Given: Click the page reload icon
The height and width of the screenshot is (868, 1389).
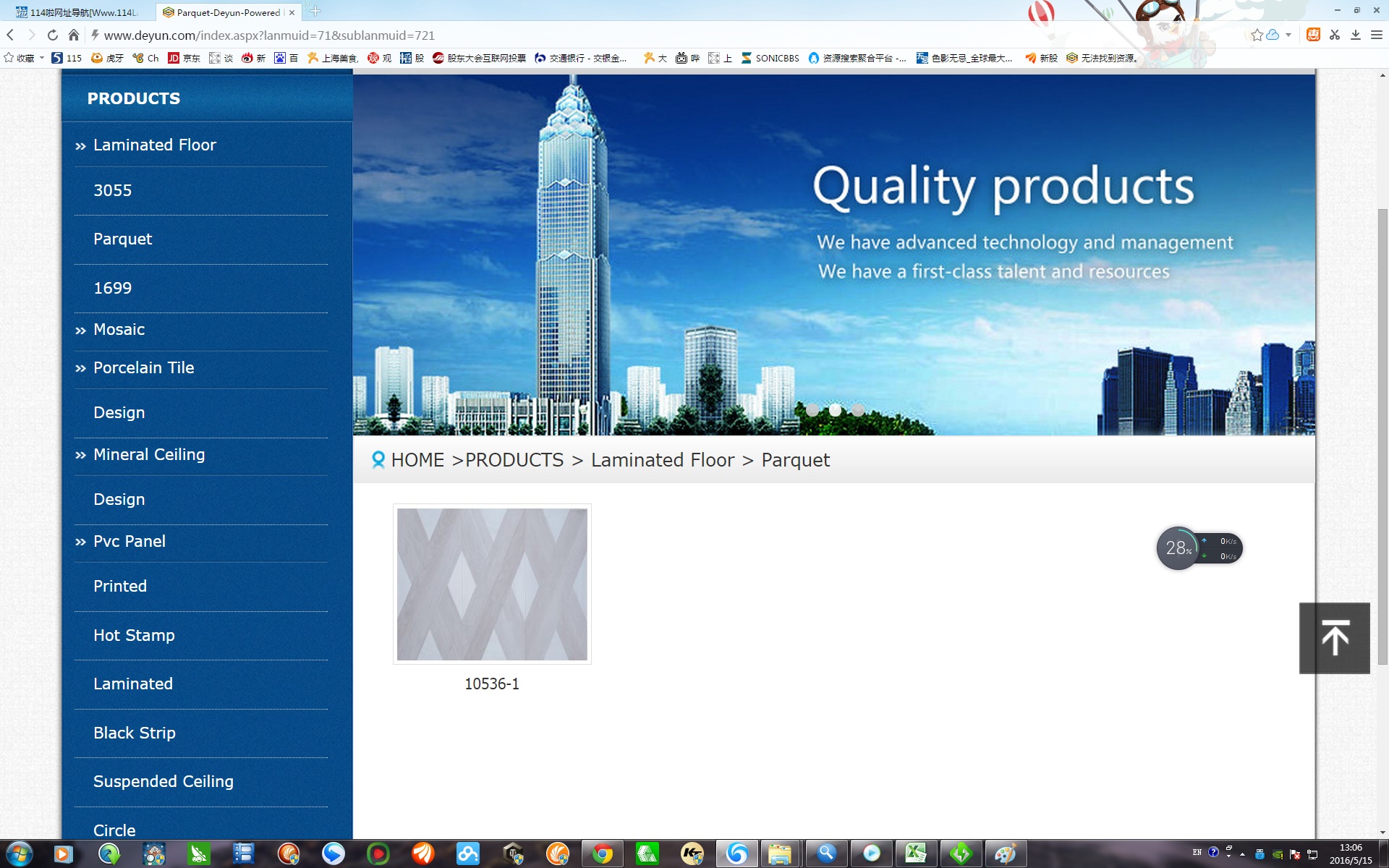Looking at the screenshot, I should tap(52, 35).
